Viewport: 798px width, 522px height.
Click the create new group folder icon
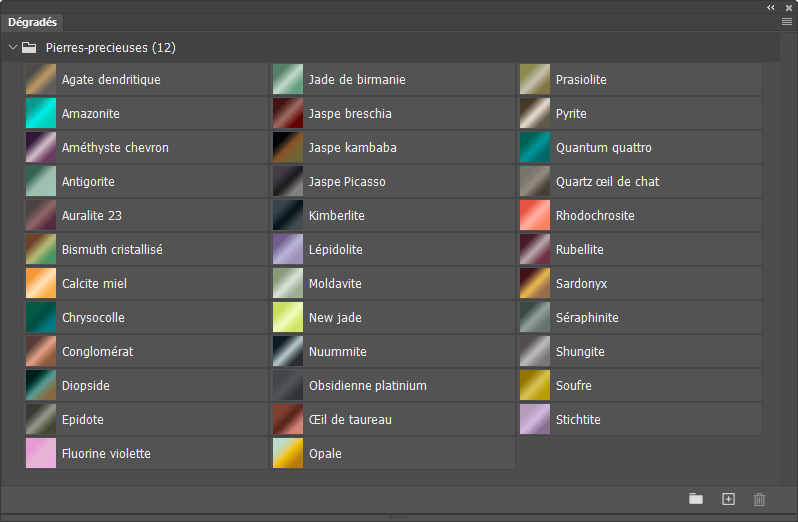coord(696,499)
